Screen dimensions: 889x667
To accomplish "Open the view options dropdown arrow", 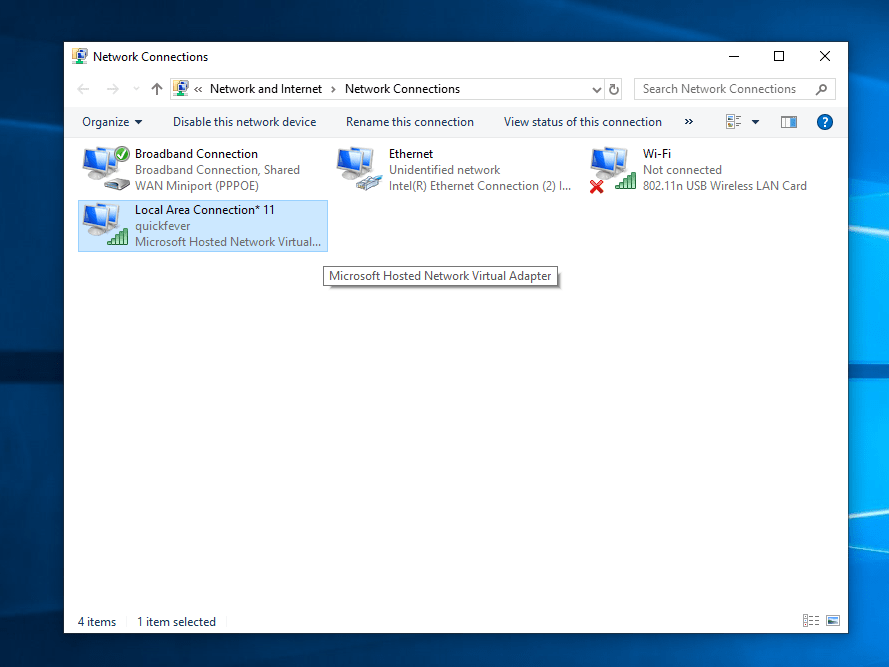I will click(x=755, y=122).
